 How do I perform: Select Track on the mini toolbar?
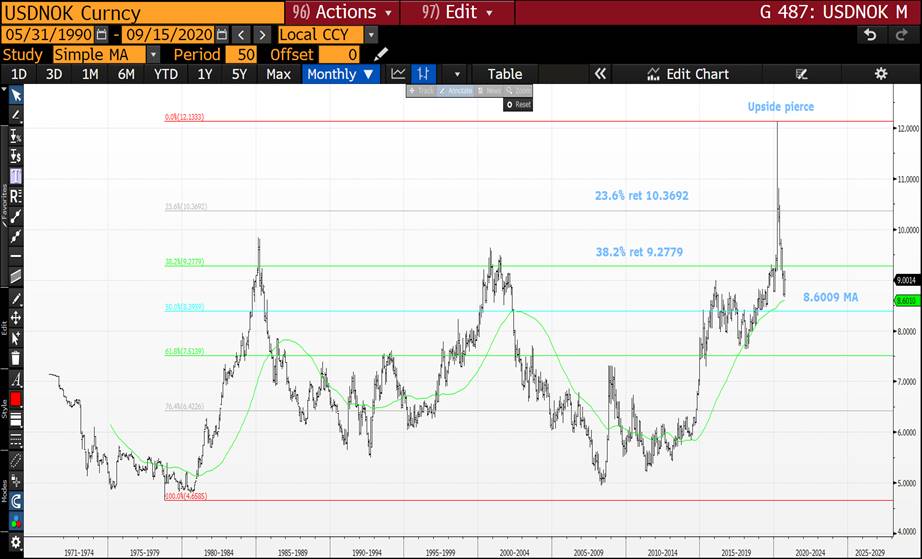coord(421,91)
